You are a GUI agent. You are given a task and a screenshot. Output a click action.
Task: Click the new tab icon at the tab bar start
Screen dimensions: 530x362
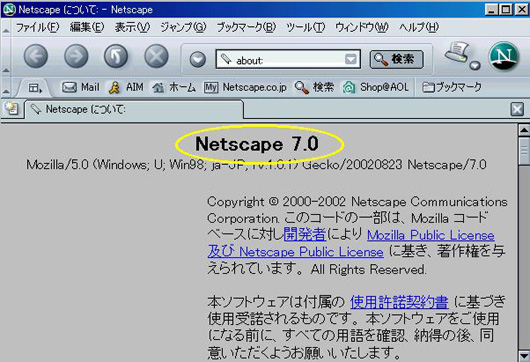(12, 109)
